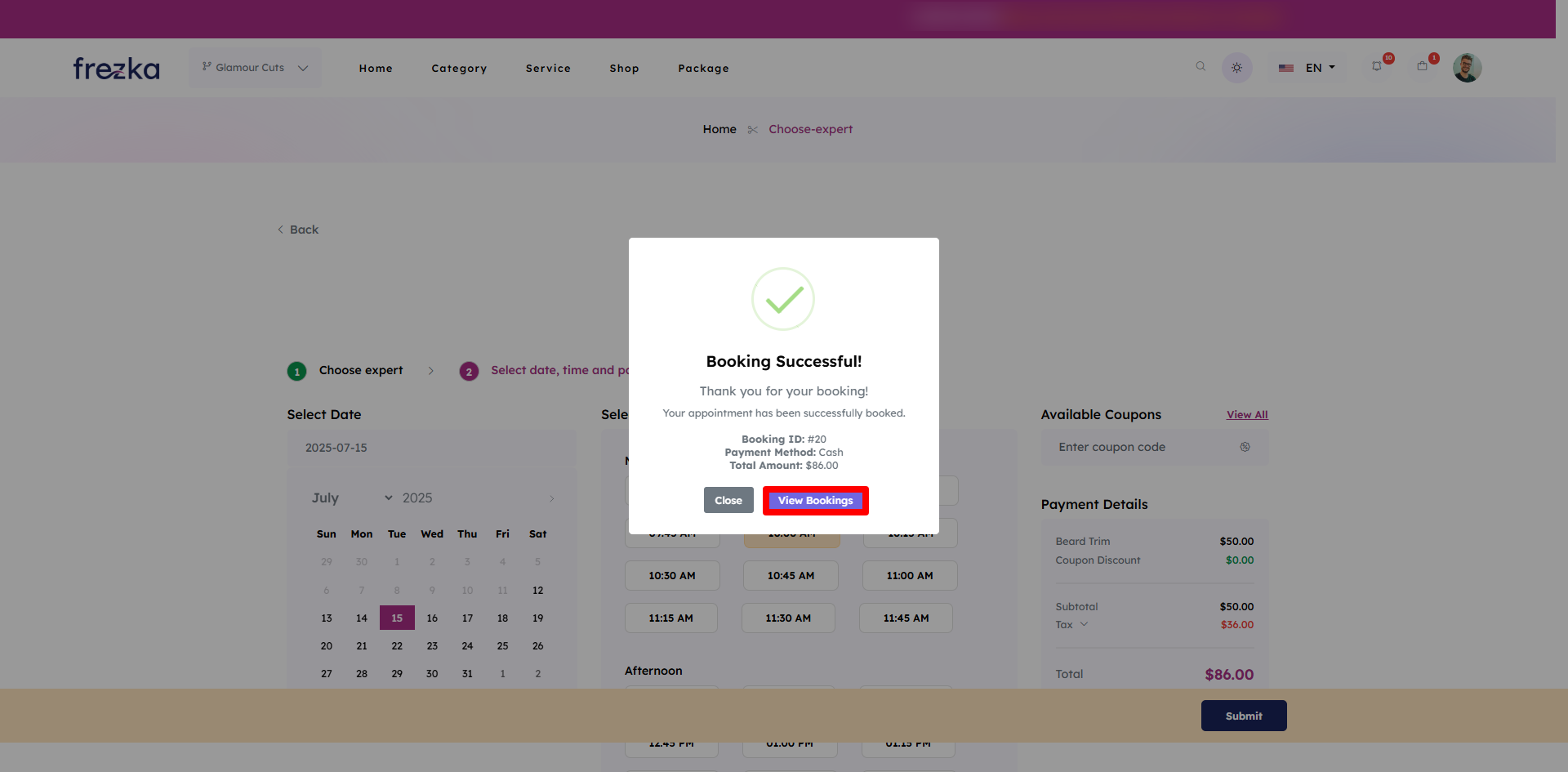Open the notifications bell icon
1568x772 pixels.
pyautogui.click(x=1378, y=67)
